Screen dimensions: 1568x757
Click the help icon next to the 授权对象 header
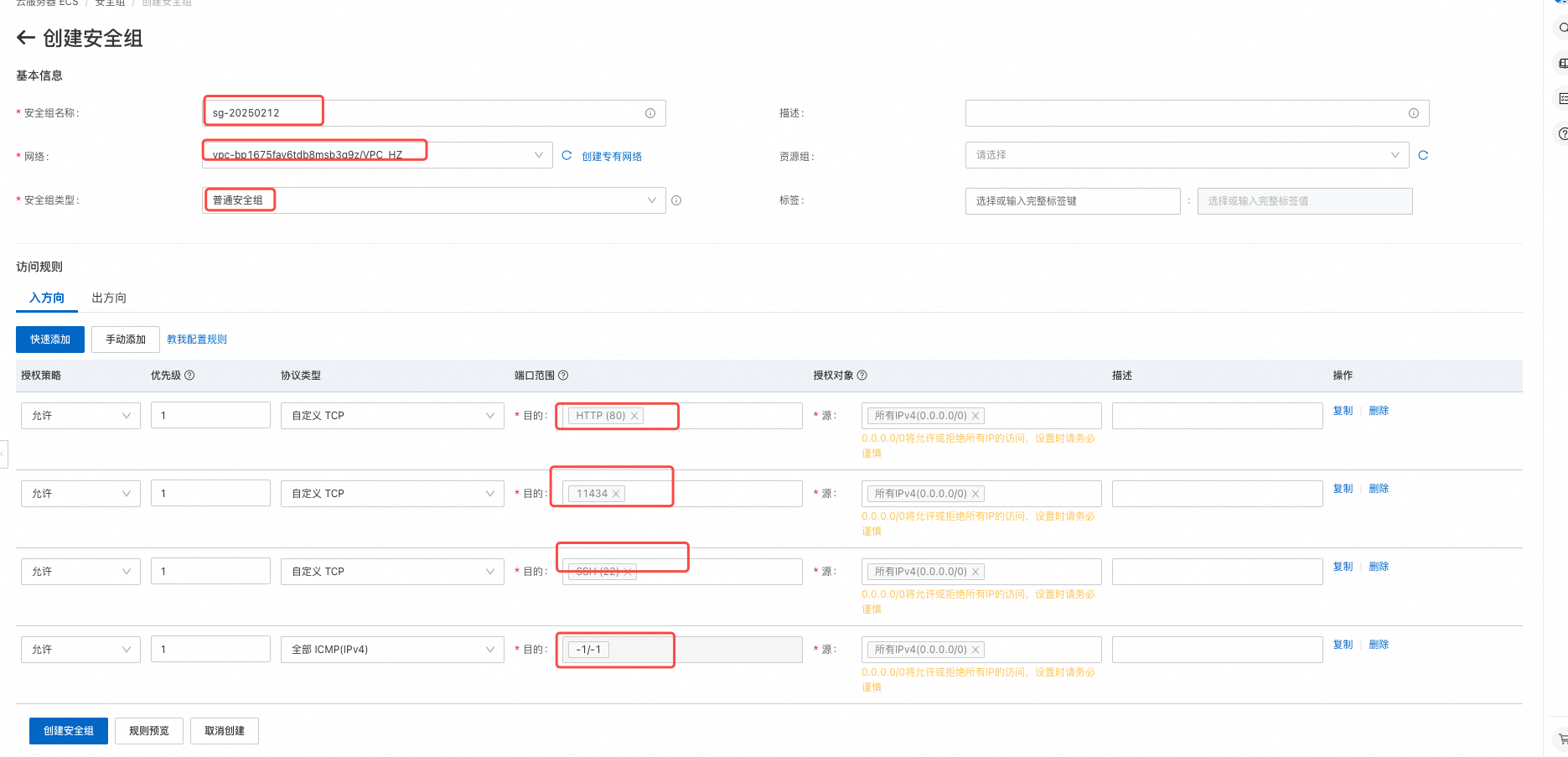(862, 376)
